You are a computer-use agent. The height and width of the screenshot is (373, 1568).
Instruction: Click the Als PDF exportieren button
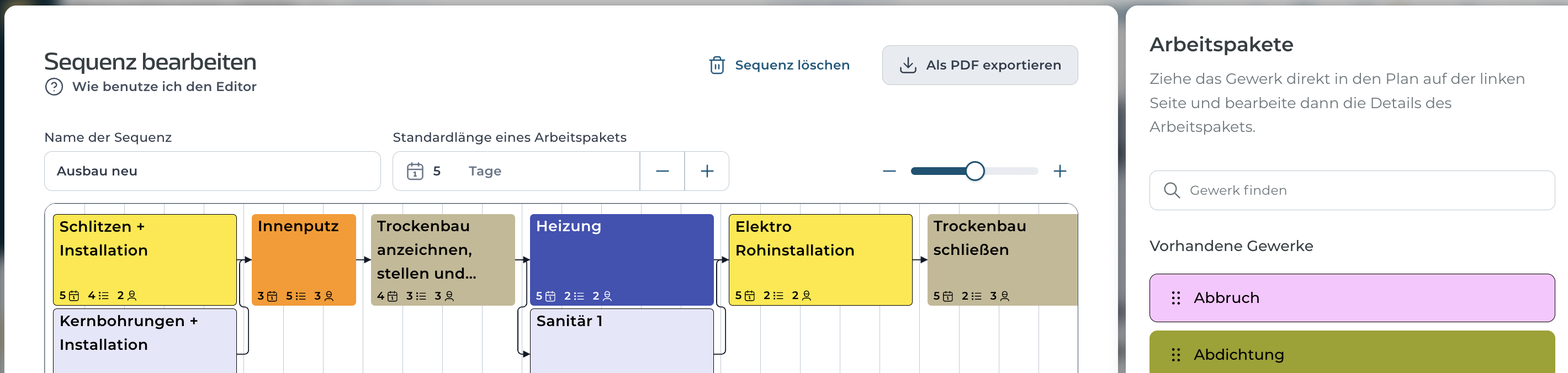979,65
